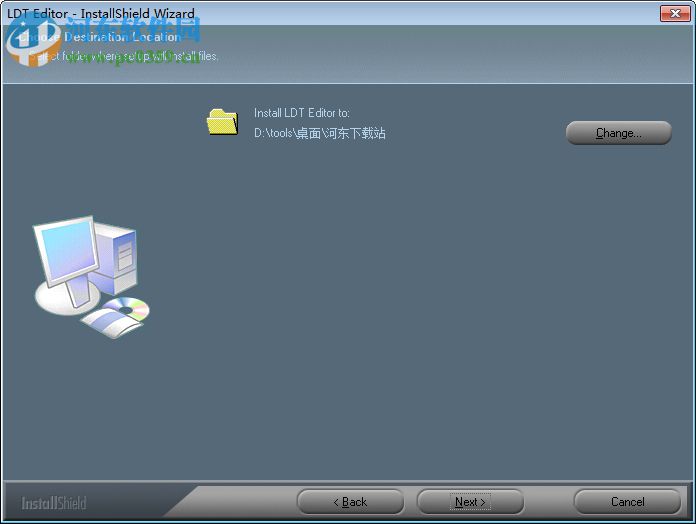The height and width of the screenshot is (524, 696).
Task: Select the install path D:\tools\桌面\河东下载站
Action: click(x=320, y=133)
